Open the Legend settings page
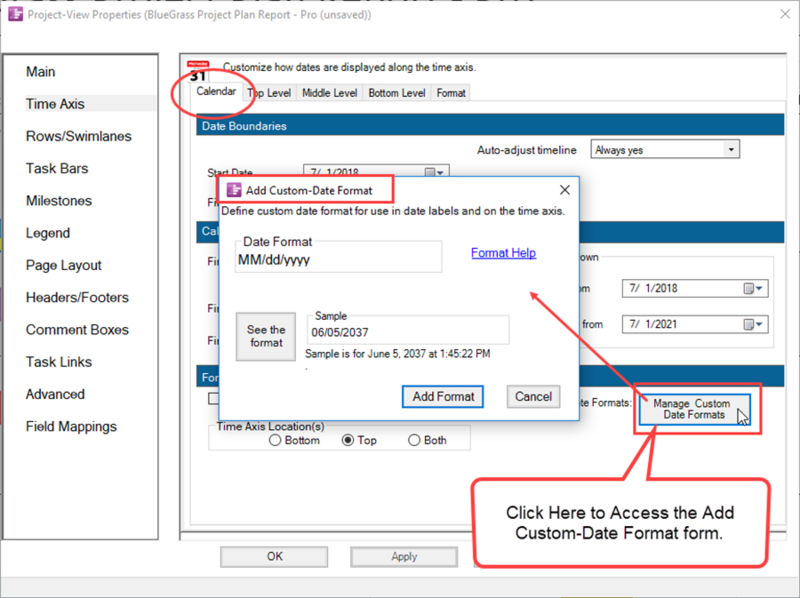Screen dimensions: 800x598 [48, 233]
